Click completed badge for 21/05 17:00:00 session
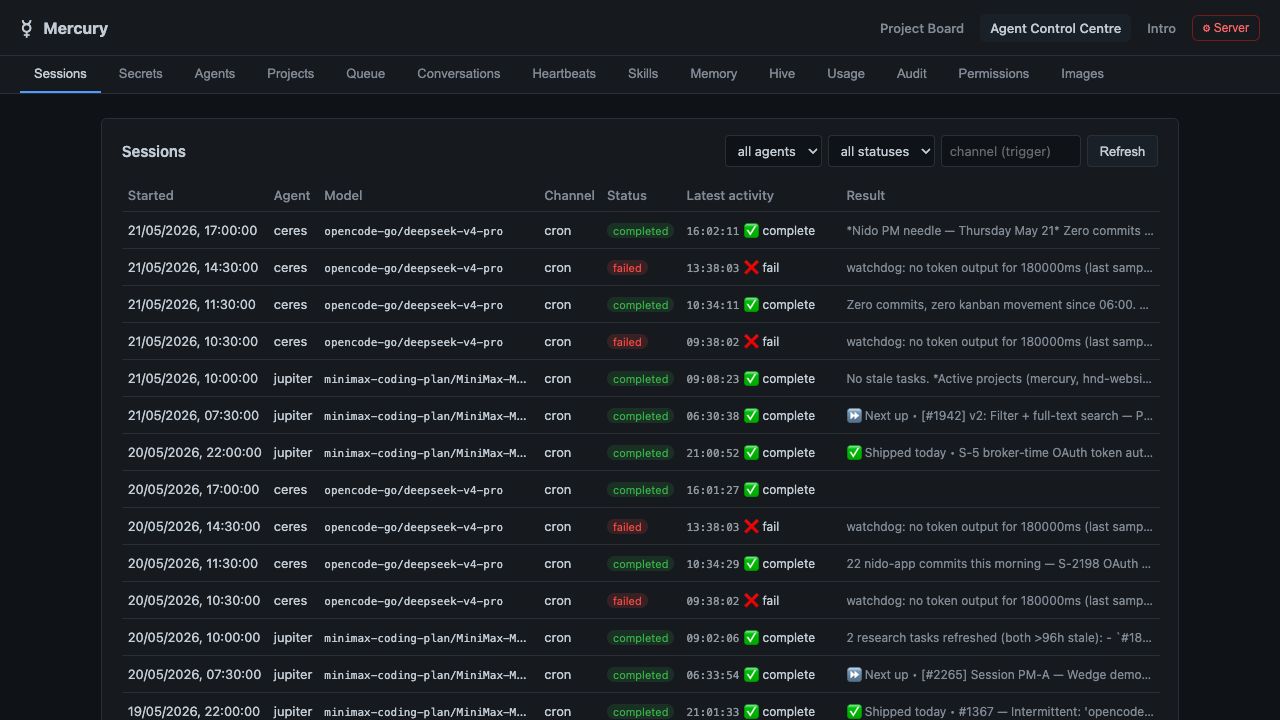The height and width of the screenshot is (720, 1280). 640,231
